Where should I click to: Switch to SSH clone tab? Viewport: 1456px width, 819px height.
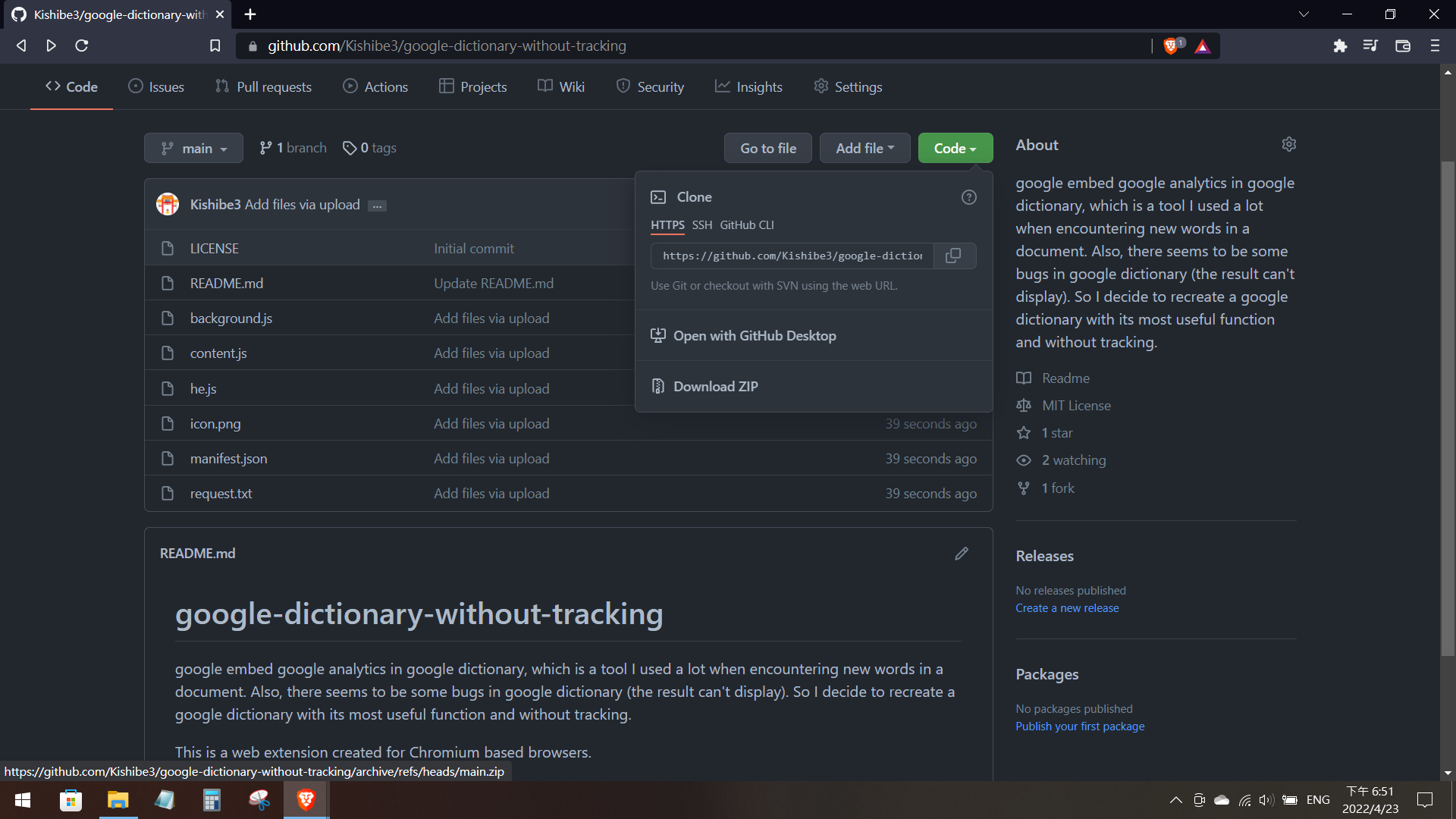[x=701, y=225]
